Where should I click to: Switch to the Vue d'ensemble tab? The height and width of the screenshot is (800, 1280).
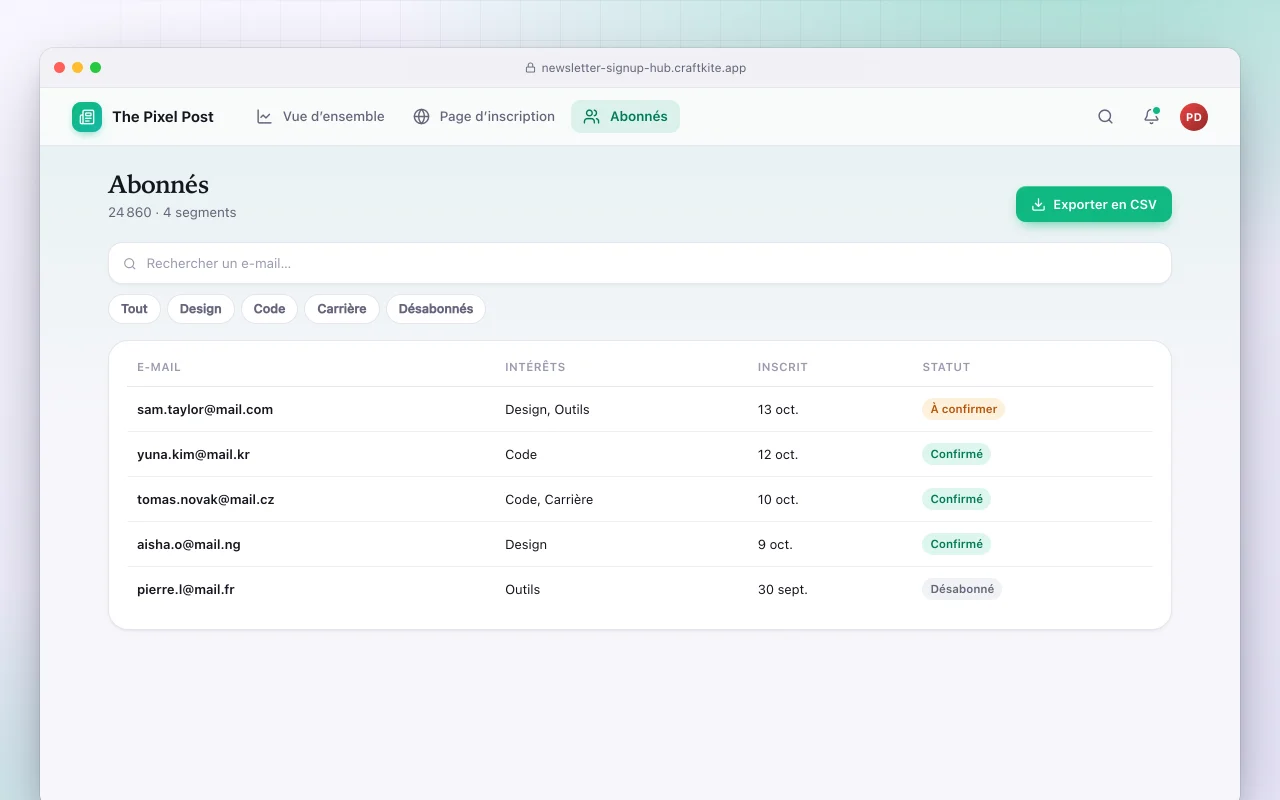pyautogui.click(x=320, y=116)
